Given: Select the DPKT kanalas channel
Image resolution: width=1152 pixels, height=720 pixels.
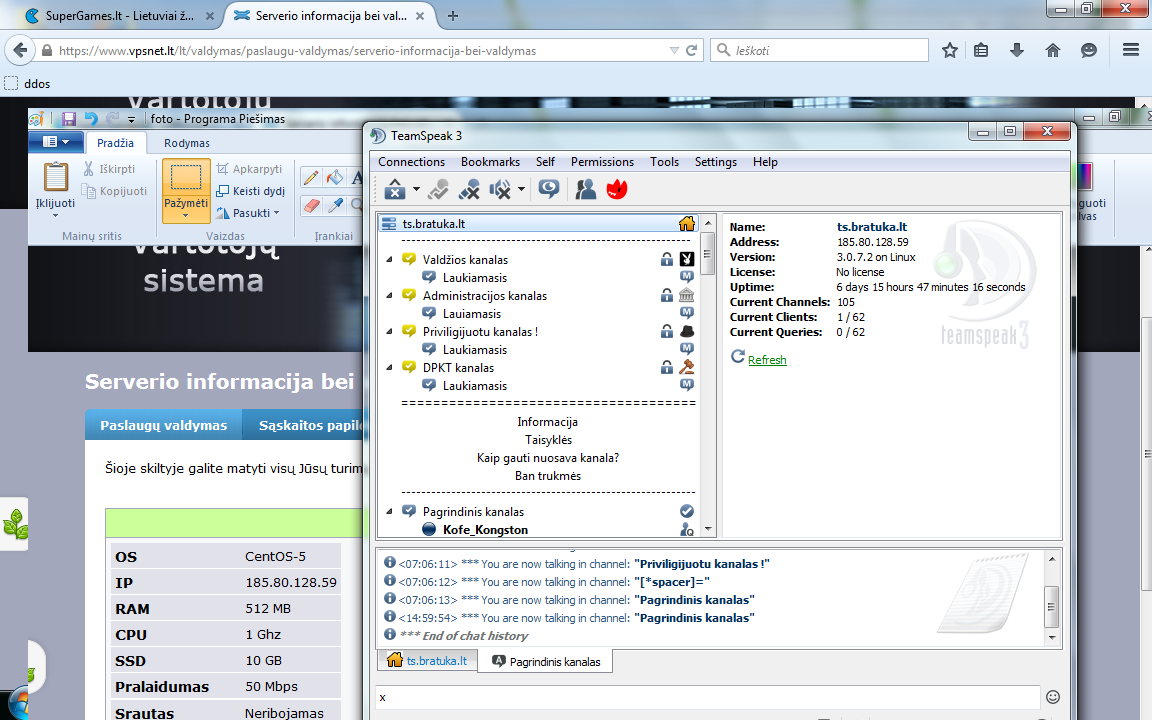Looking at the screenshot, I should click(458, 367).
